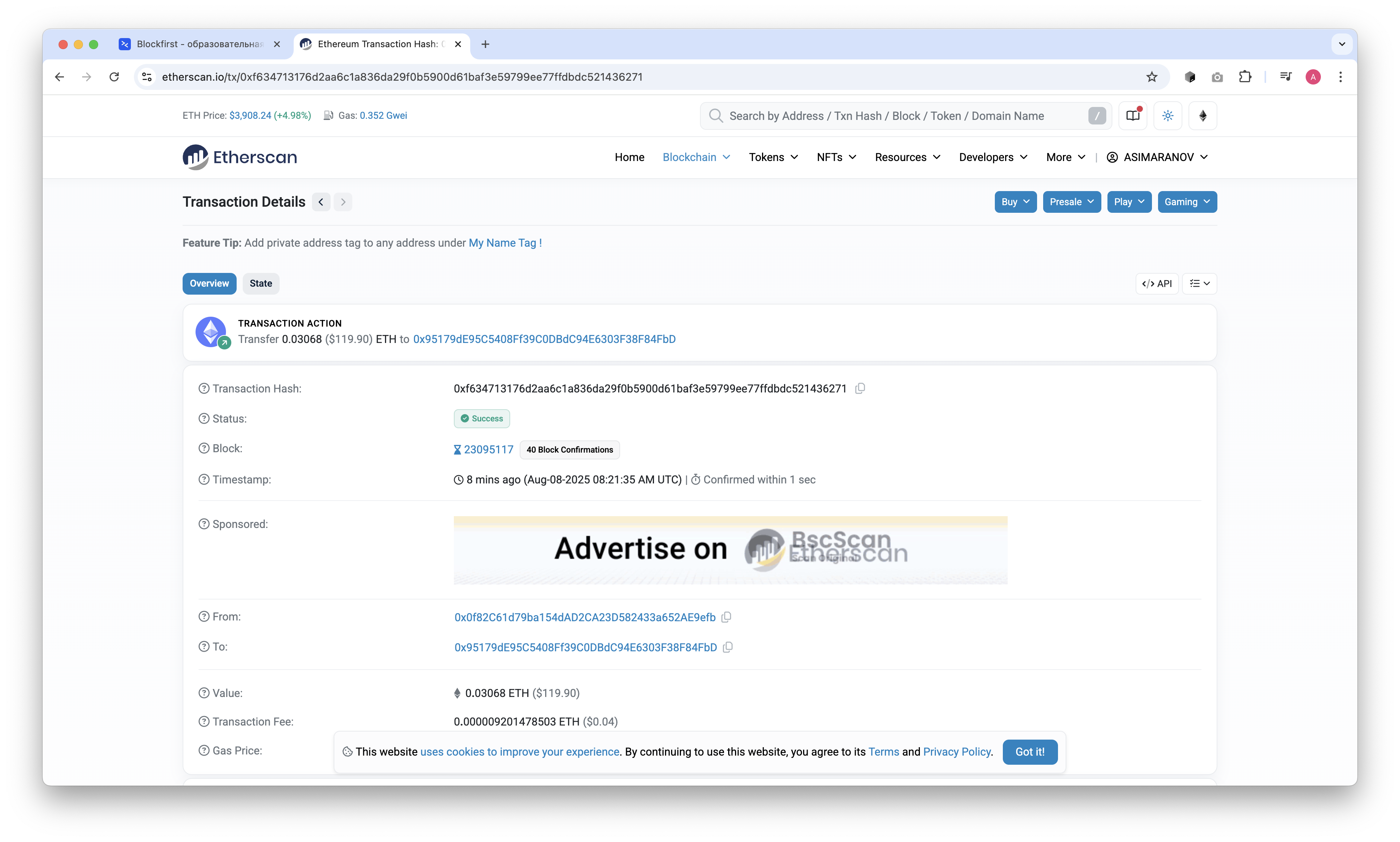1400x842 pixels.
Task: Open block 23095117 link
Action: tap(488, 450)
